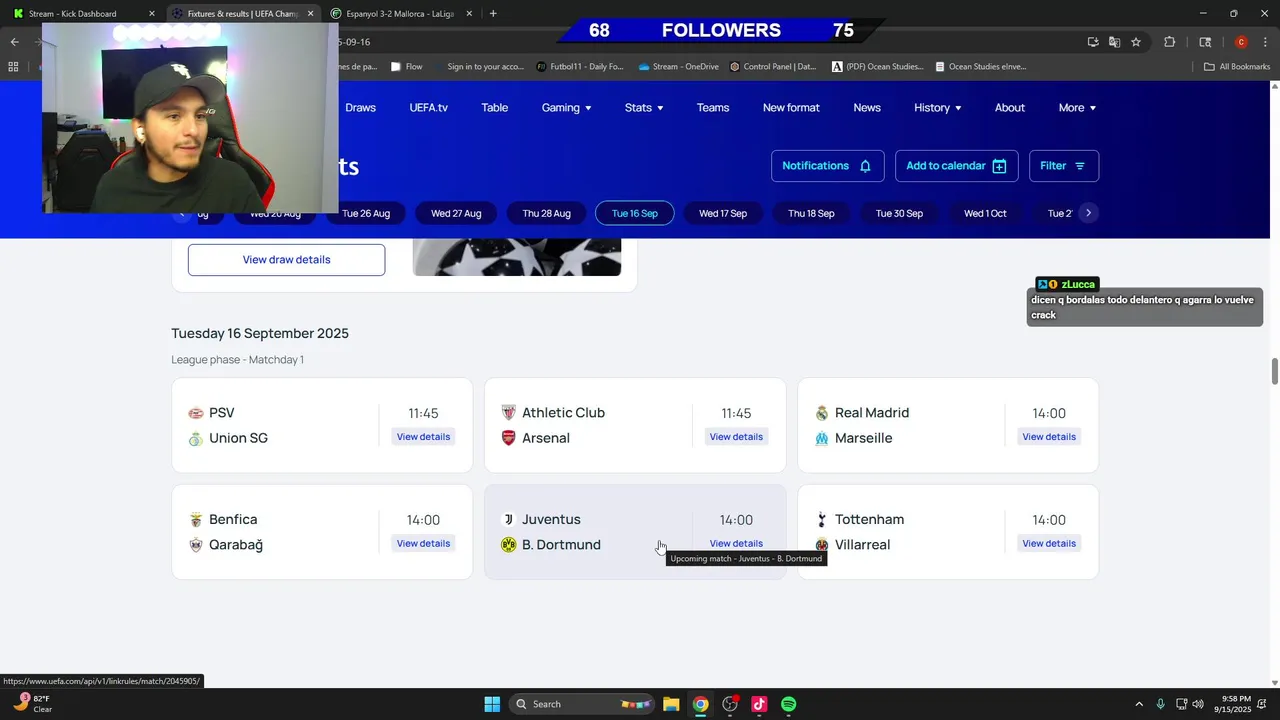Open the Teams menu item
Screen dimensions: 1280x720
coord(713,108)
